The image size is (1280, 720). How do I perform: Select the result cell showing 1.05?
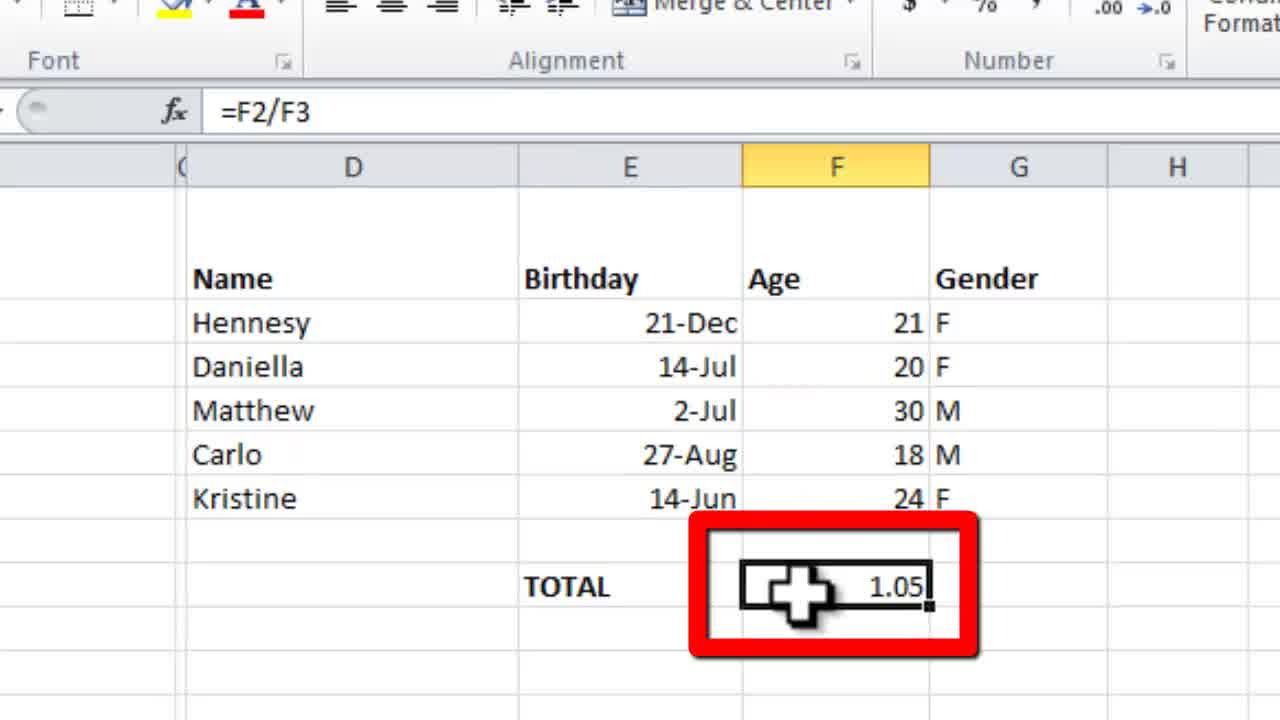tap(836, 586)
